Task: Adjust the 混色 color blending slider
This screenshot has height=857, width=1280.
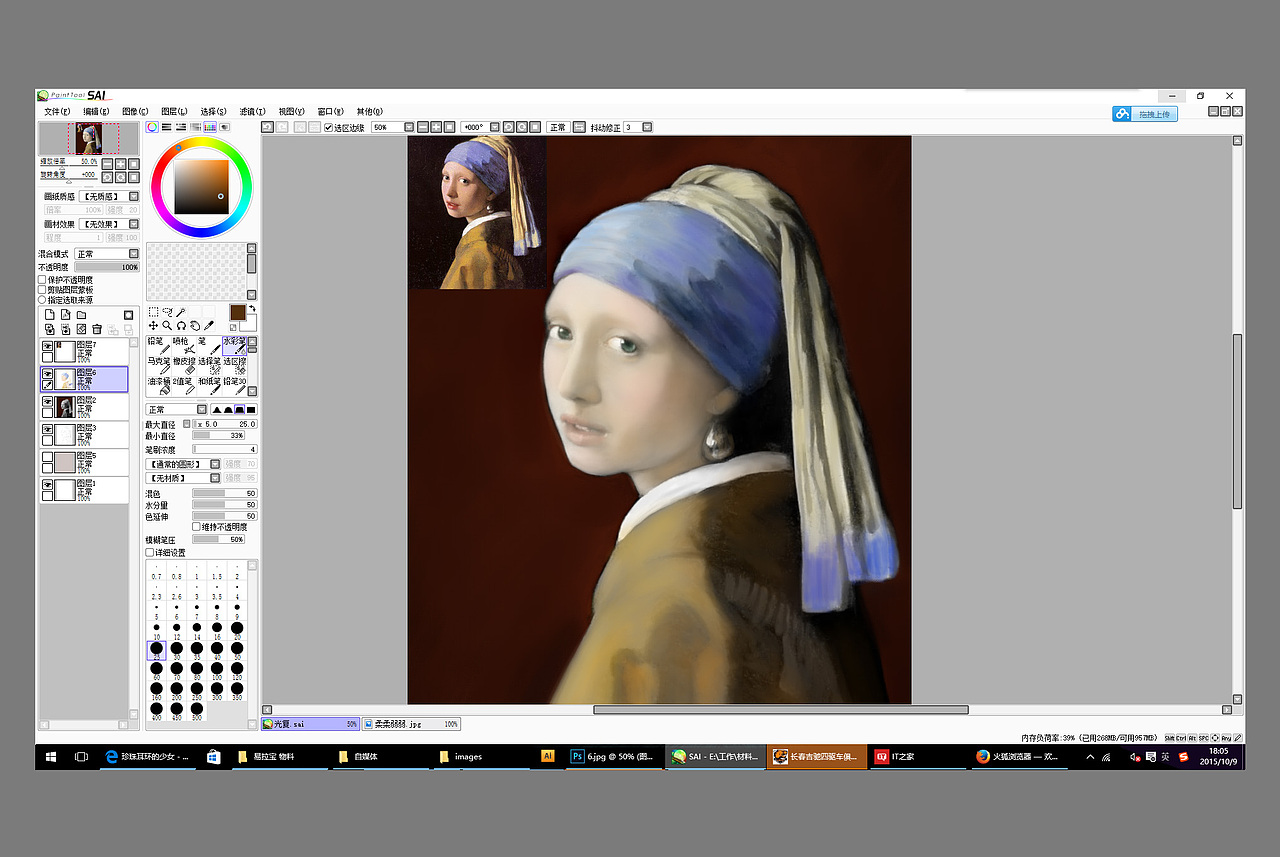Action: 225,493
